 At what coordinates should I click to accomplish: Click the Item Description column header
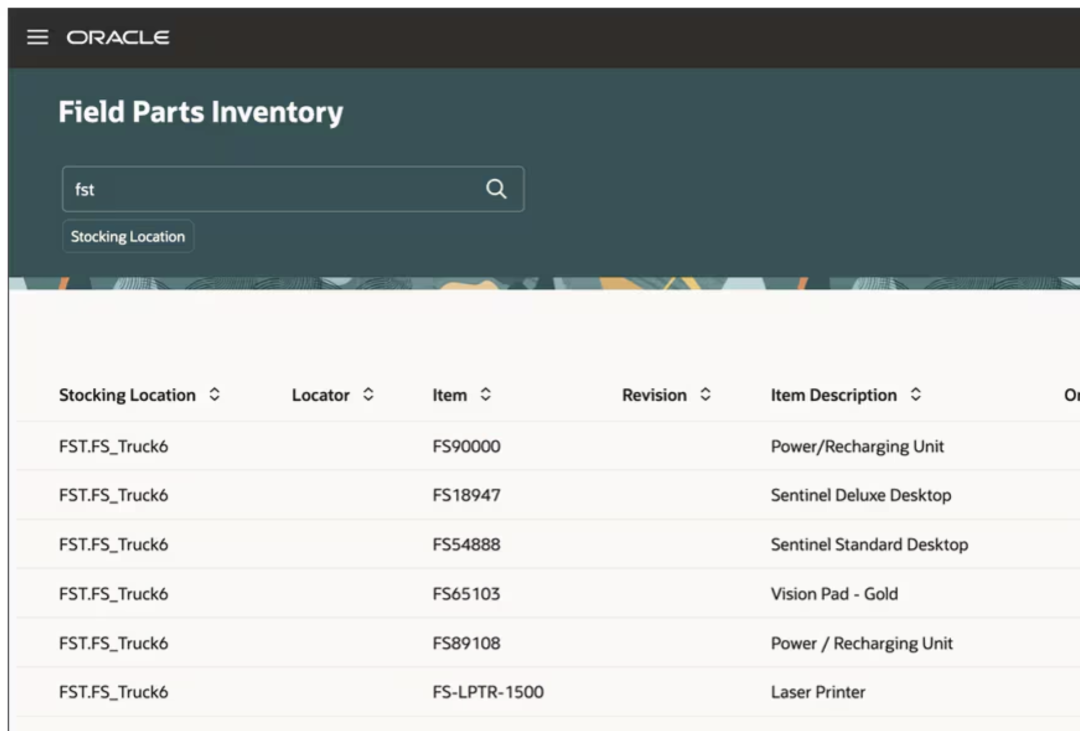pyautogui.click(x=833, y=395)
